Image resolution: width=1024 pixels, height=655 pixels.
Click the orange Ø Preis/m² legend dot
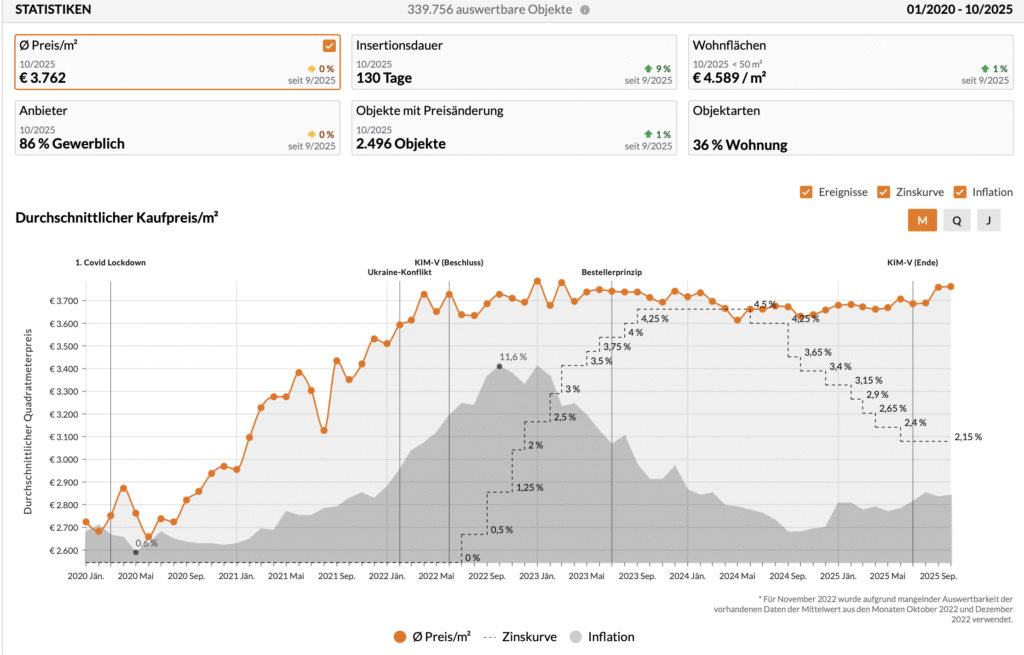(x=400, y=636)
